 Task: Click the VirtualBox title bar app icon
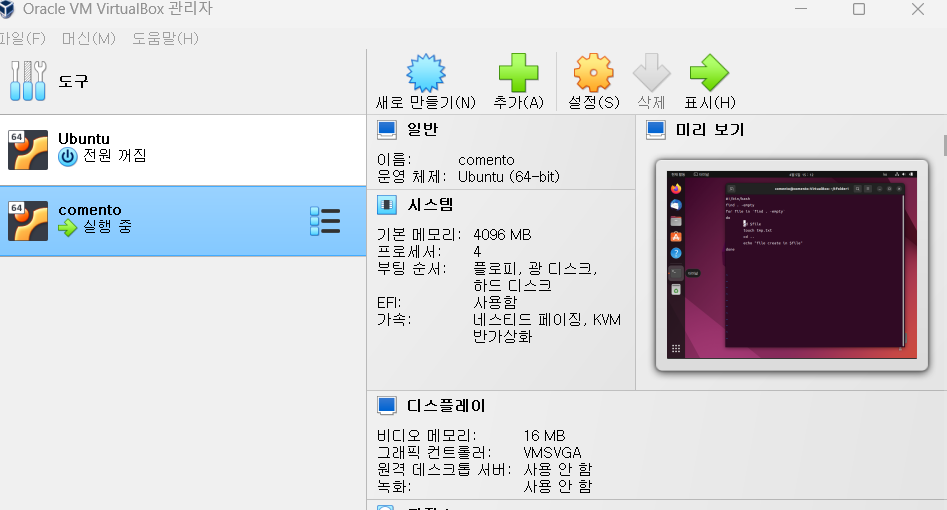click(x=7, y=9)
